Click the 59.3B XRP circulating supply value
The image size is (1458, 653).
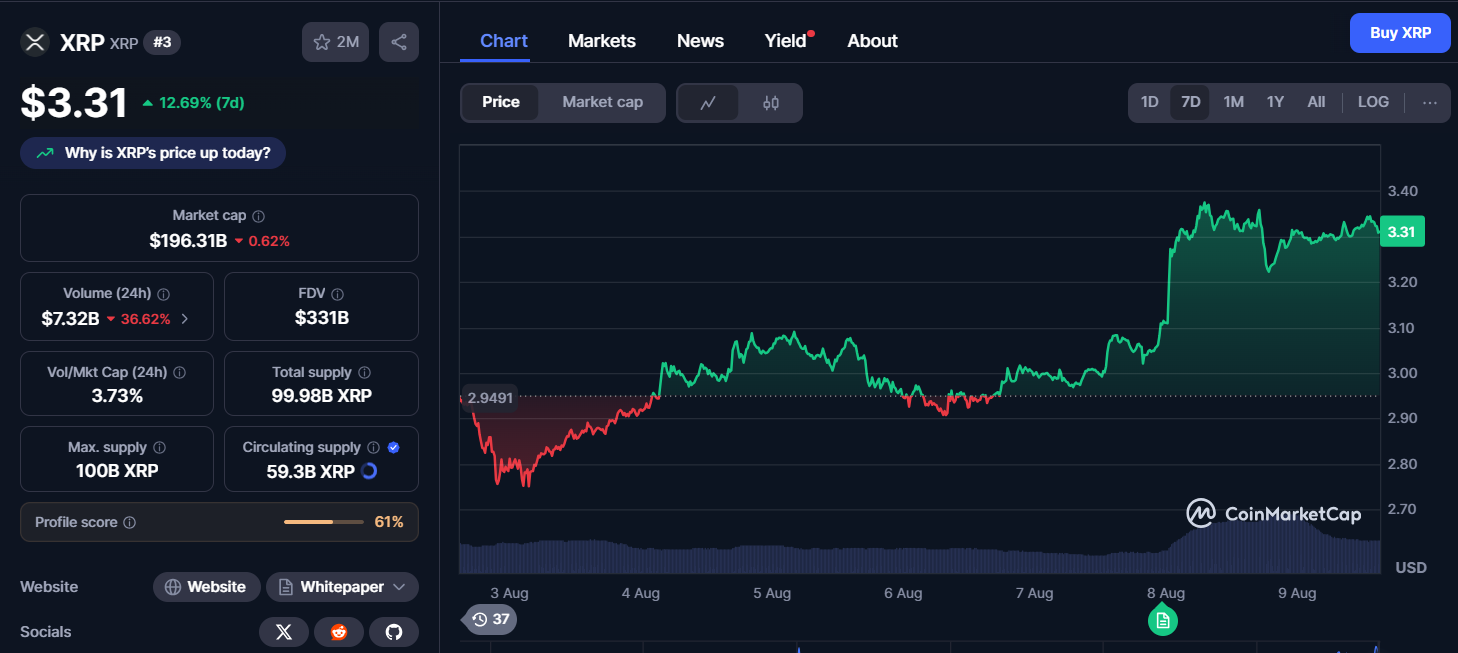coord(311,471)
